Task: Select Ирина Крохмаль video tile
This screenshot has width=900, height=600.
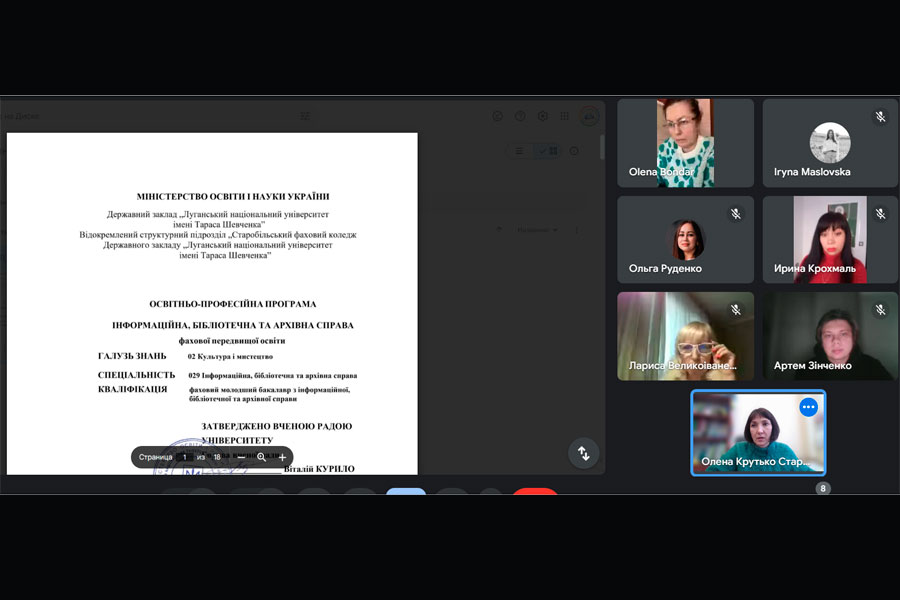Action: [x=830, y=239]
